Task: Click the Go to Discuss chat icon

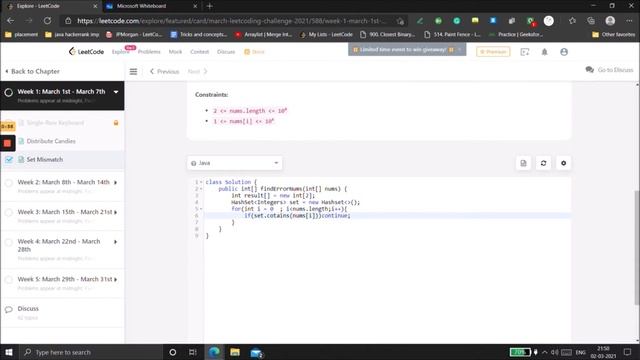Action: click(589, 70)
